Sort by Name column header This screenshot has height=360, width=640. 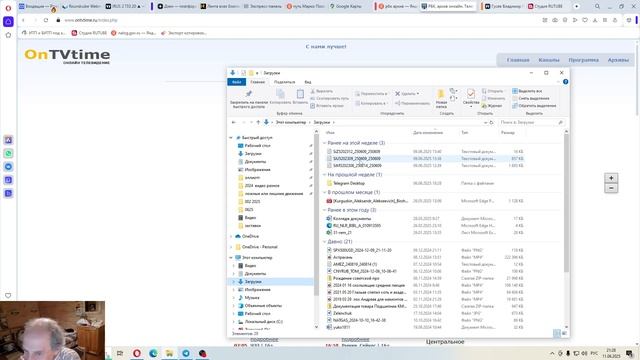331,133
